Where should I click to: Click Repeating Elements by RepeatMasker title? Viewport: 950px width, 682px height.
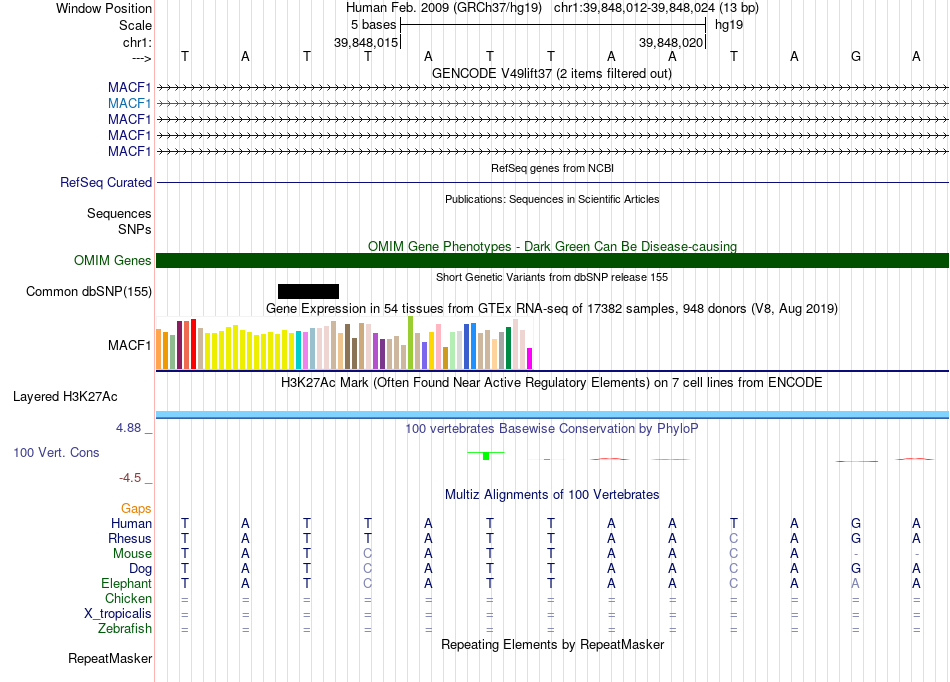tap(553, 644)
